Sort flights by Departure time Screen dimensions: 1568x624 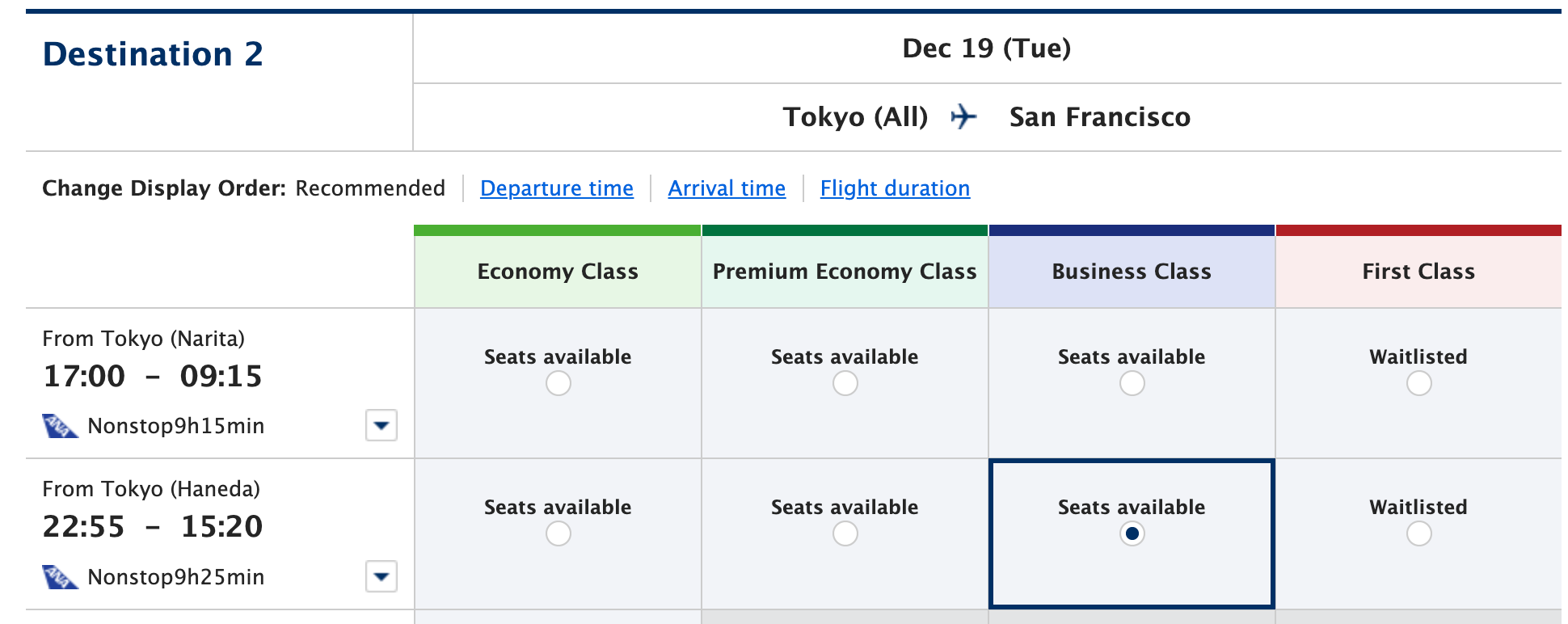tap(557, 188)
